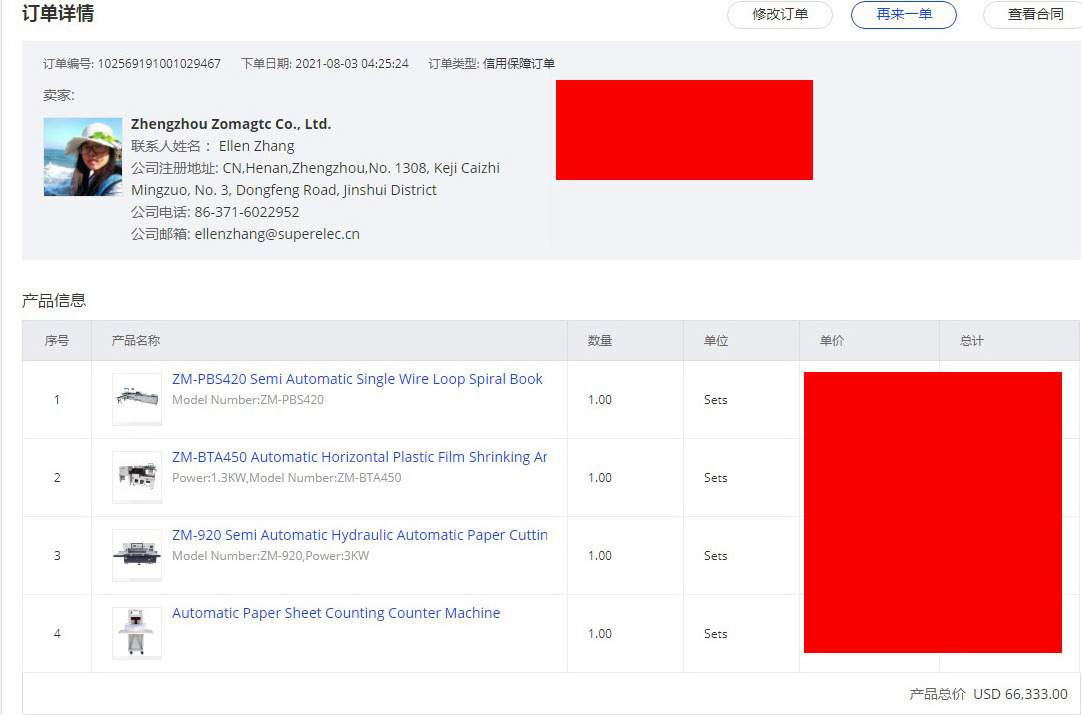The height and width of the screenshot is (715, 1082).
Task: Click the ZM-920 paper cutter thumbnail
Action: click(137, 555)
